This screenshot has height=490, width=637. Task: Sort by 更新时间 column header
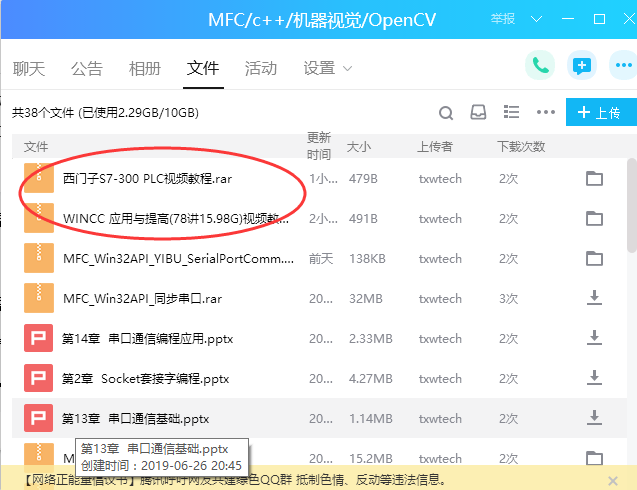pyautogui.click(x=319, y=146)
